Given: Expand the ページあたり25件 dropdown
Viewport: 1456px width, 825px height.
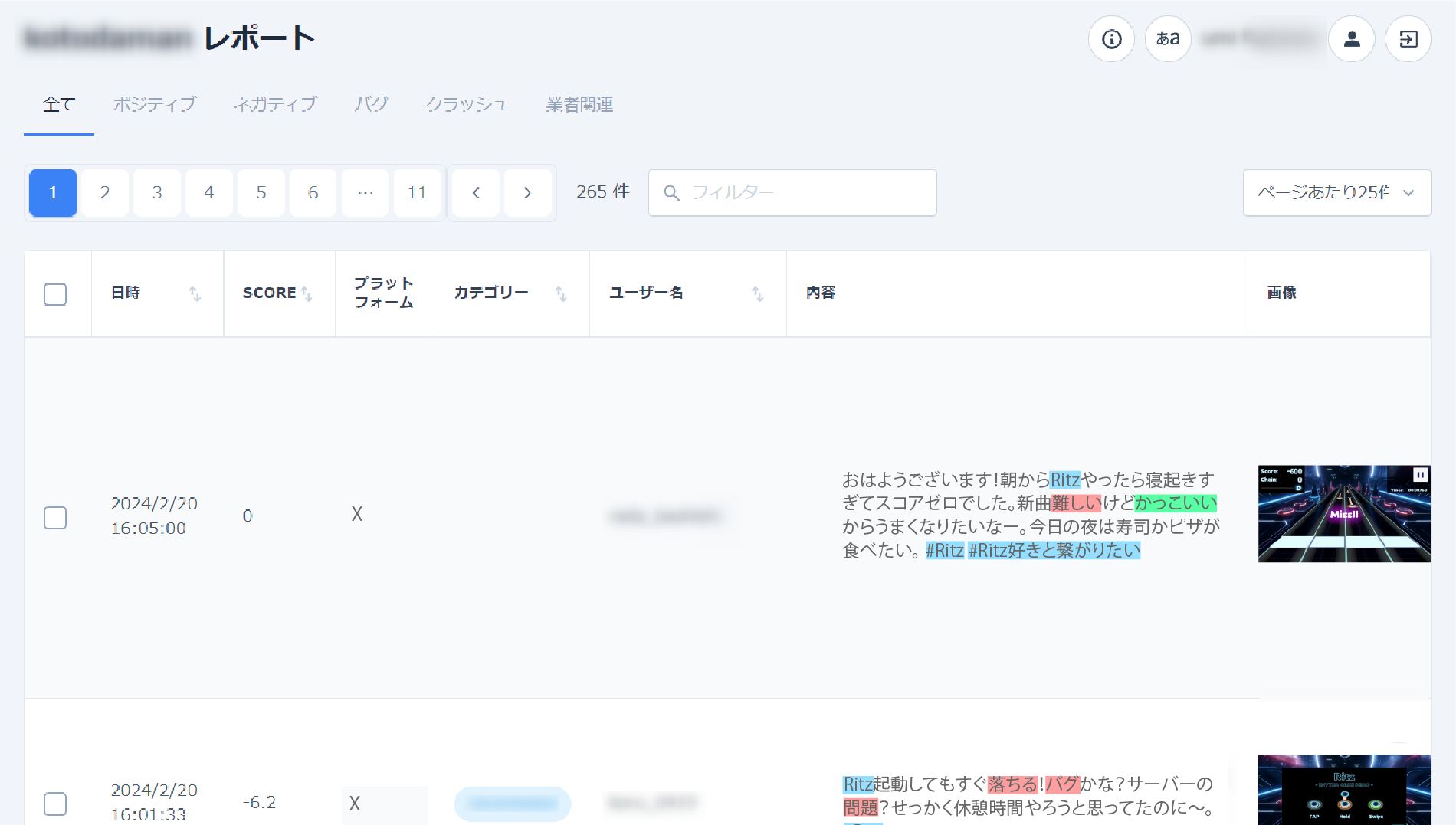Looking at the screenshot, I should [x=1337, y=193].
